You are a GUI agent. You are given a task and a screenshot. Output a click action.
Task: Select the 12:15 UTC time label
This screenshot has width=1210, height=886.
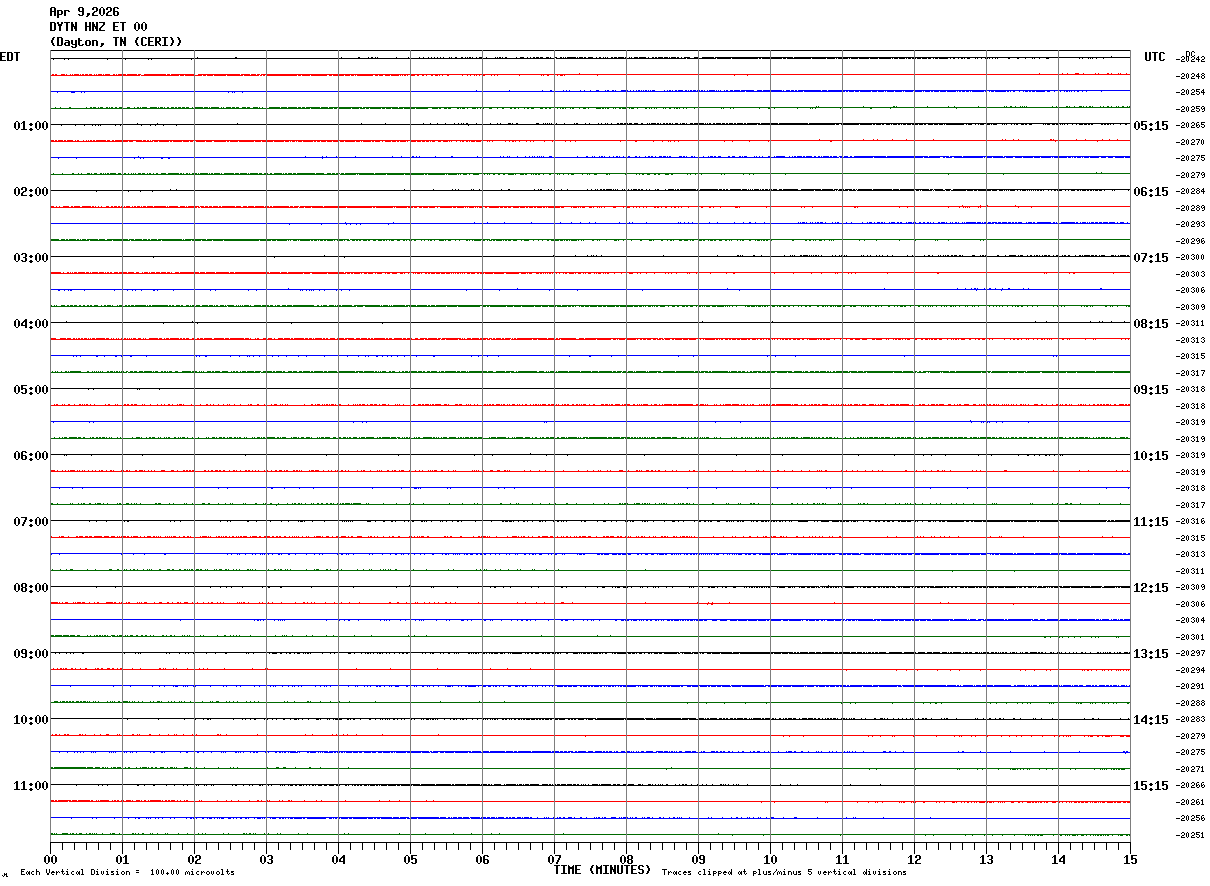point(1151,588)
